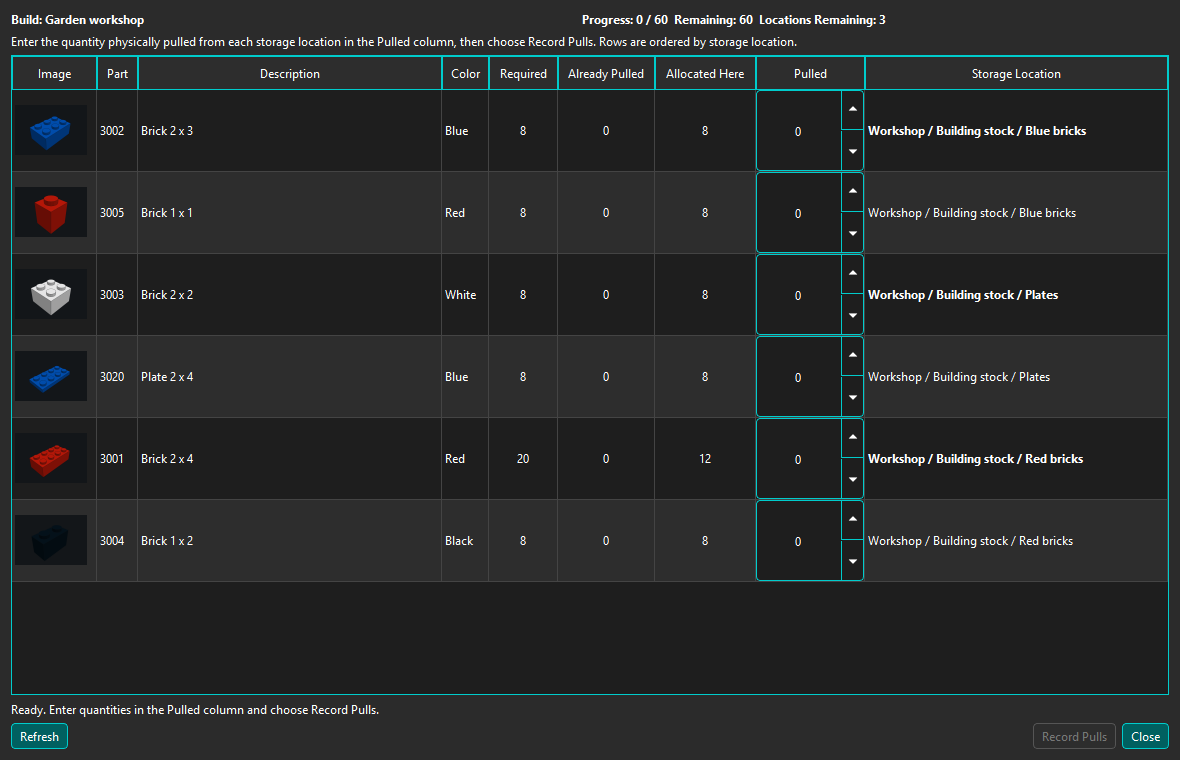Click the Record Pulls button
Image resolution: width=1180 pixels, height=760 pixels.
(x=1074, y=737)
